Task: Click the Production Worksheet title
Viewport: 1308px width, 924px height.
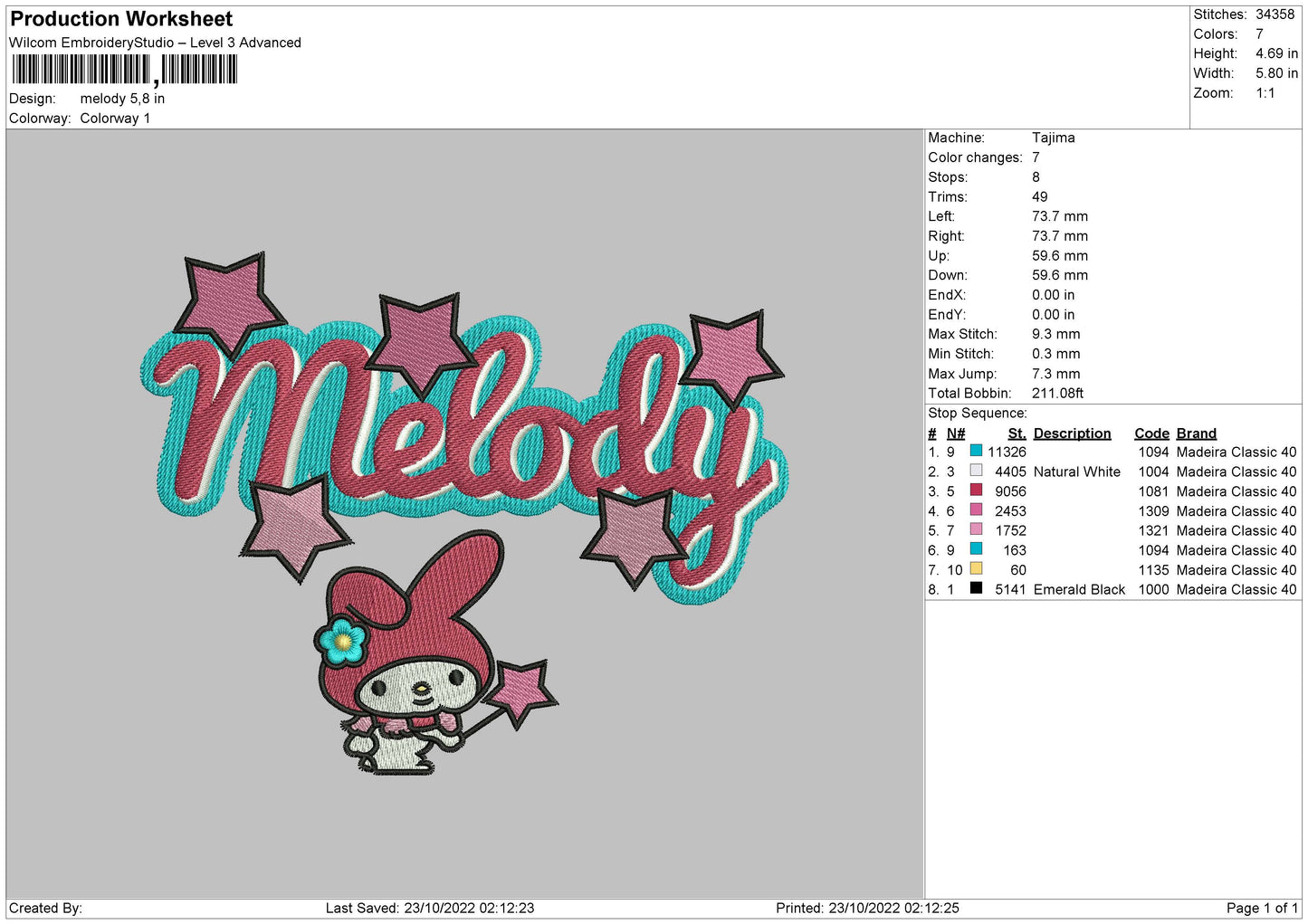Action: (121, 19)
